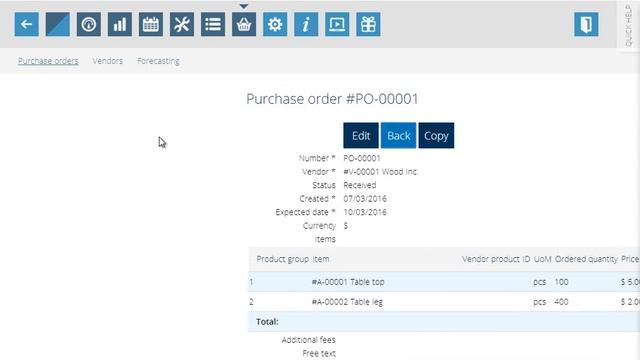Open the list icon in toolbar
The width and height of the screenshot is (640, 360).
pos(213,24)
